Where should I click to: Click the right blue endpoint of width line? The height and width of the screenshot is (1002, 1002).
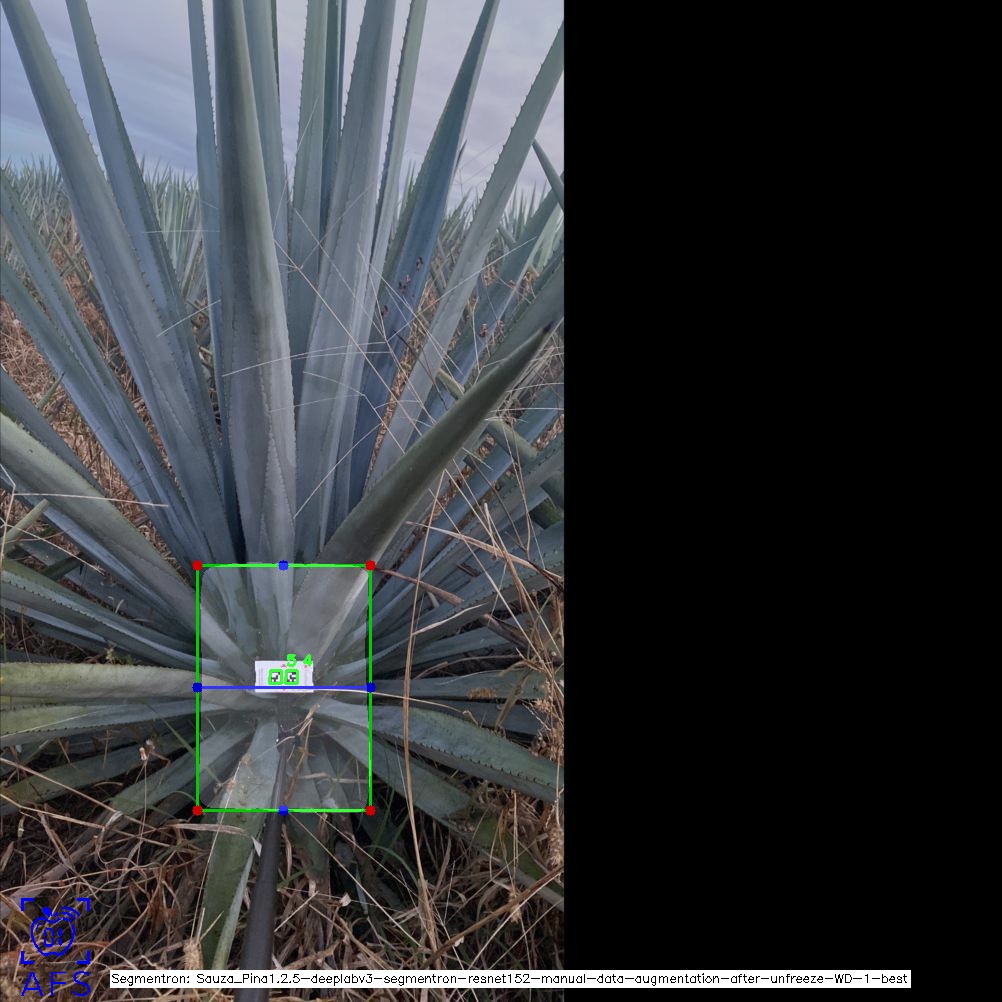coord(370,688)
